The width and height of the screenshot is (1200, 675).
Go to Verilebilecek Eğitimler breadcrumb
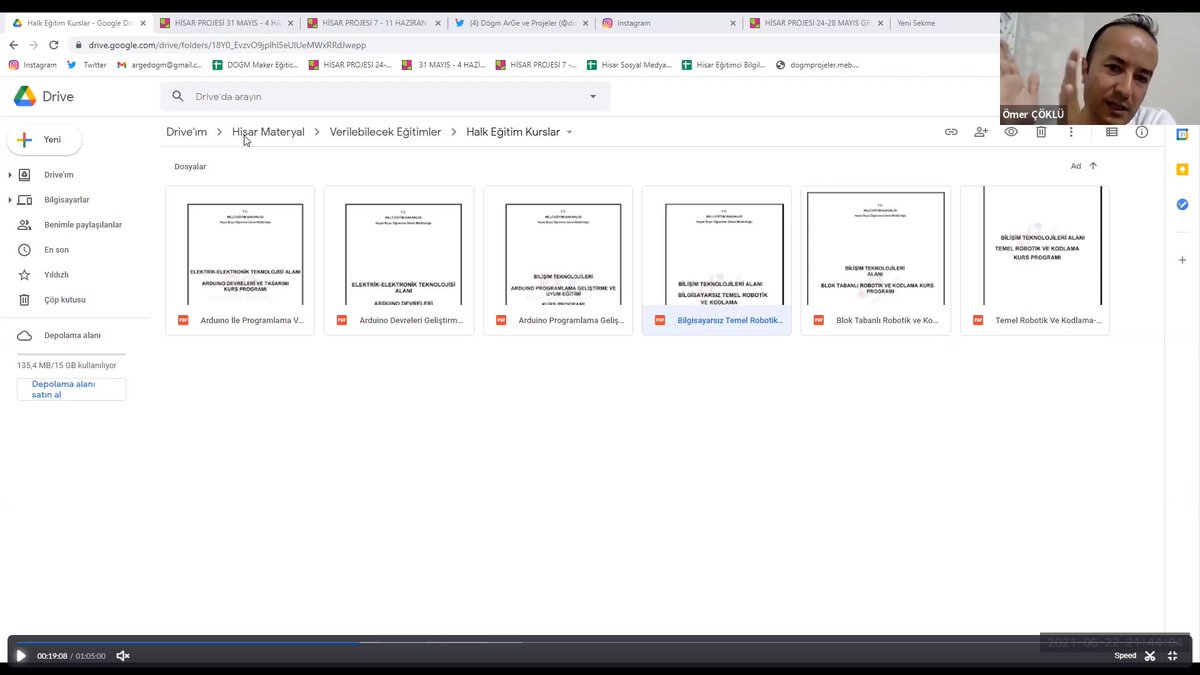click(385, 132)
